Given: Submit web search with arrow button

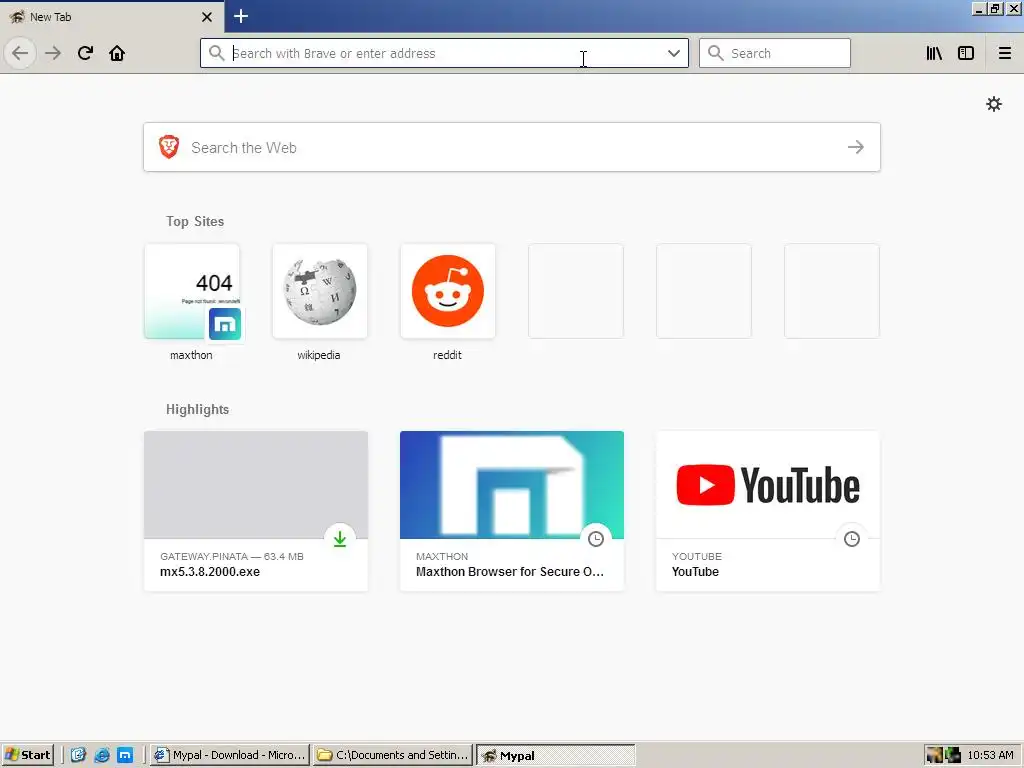Looking at the screenshot, I should 856,147.
